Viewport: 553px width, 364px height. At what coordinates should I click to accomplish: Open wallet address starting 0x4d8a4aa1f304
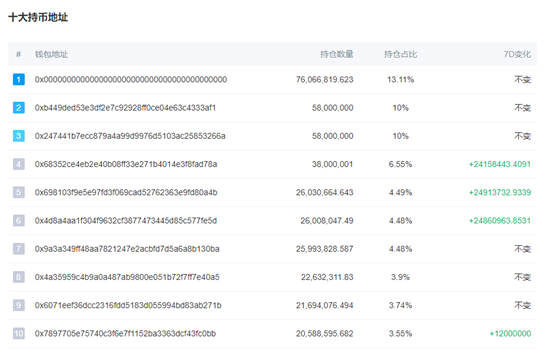pyautogui.click(x=126, y=221)
